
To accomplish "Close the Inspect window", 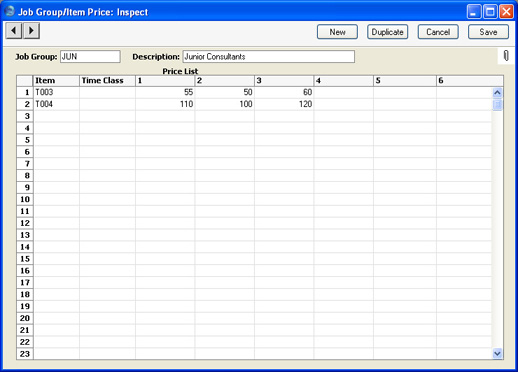I will pyautogui.click(x=506, y=12).
